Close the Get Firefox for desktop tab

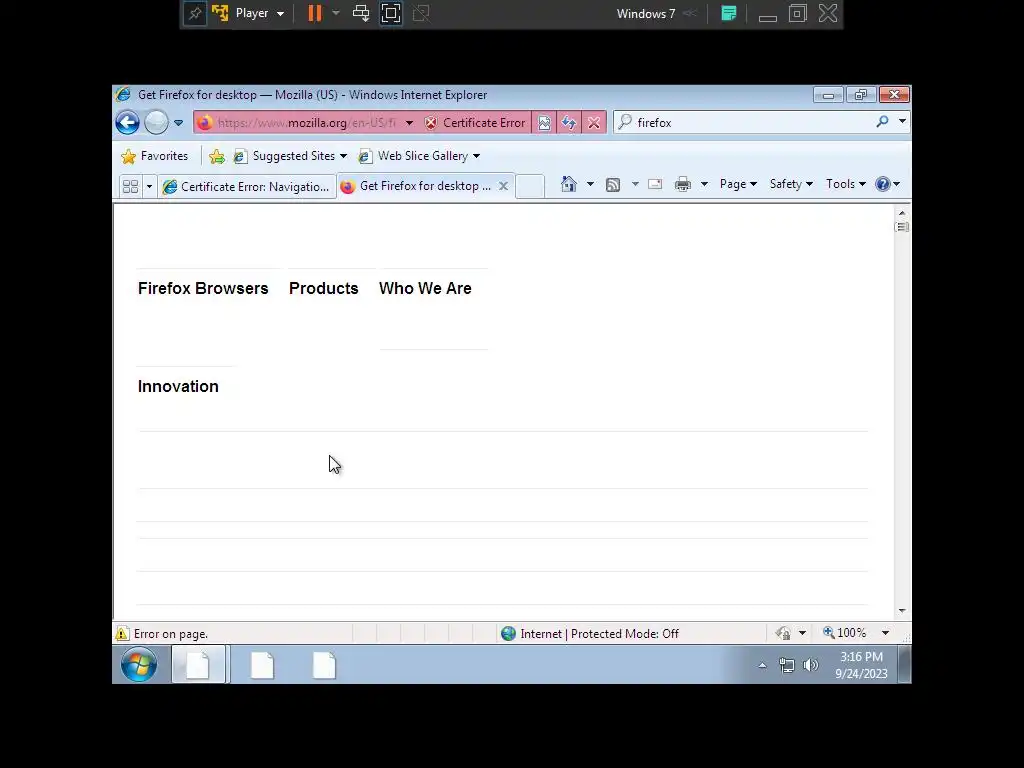tap(504, 186)
